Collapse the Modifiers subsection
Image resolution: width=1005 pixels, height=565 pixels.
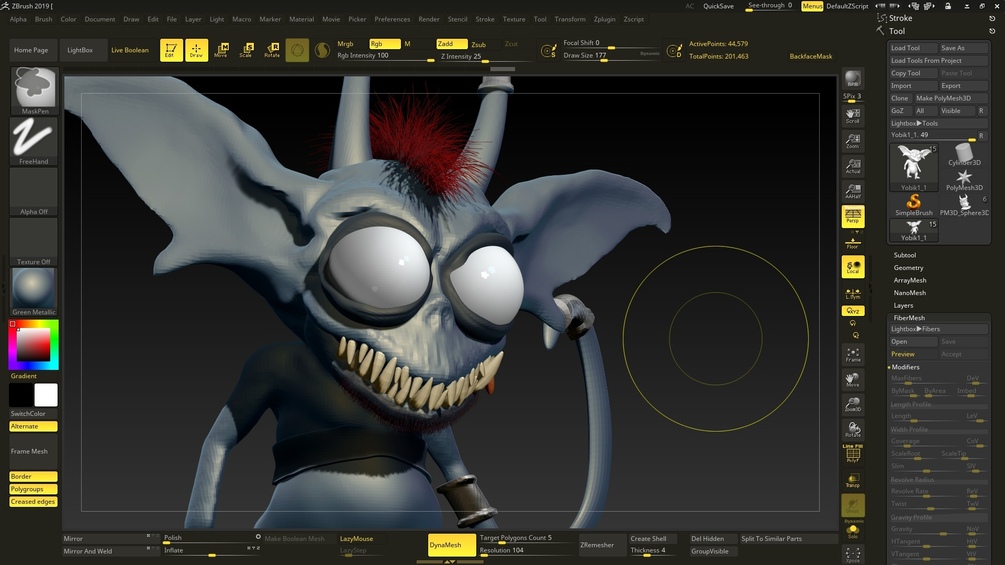coord(905,367)
